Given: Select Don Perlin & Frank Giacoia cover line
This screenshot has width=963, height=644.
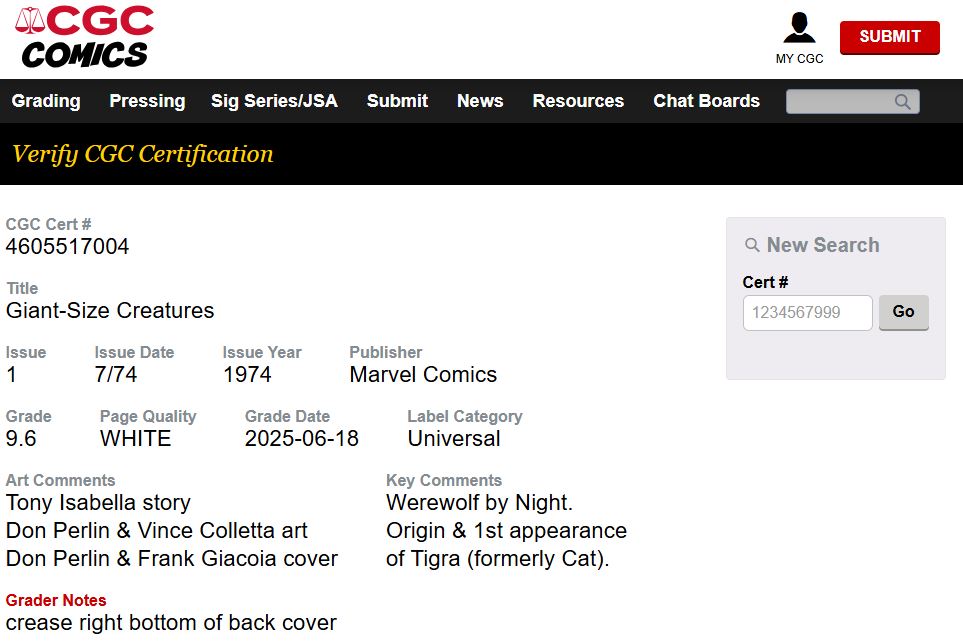Looking at the screenshot, I should 172,559.
